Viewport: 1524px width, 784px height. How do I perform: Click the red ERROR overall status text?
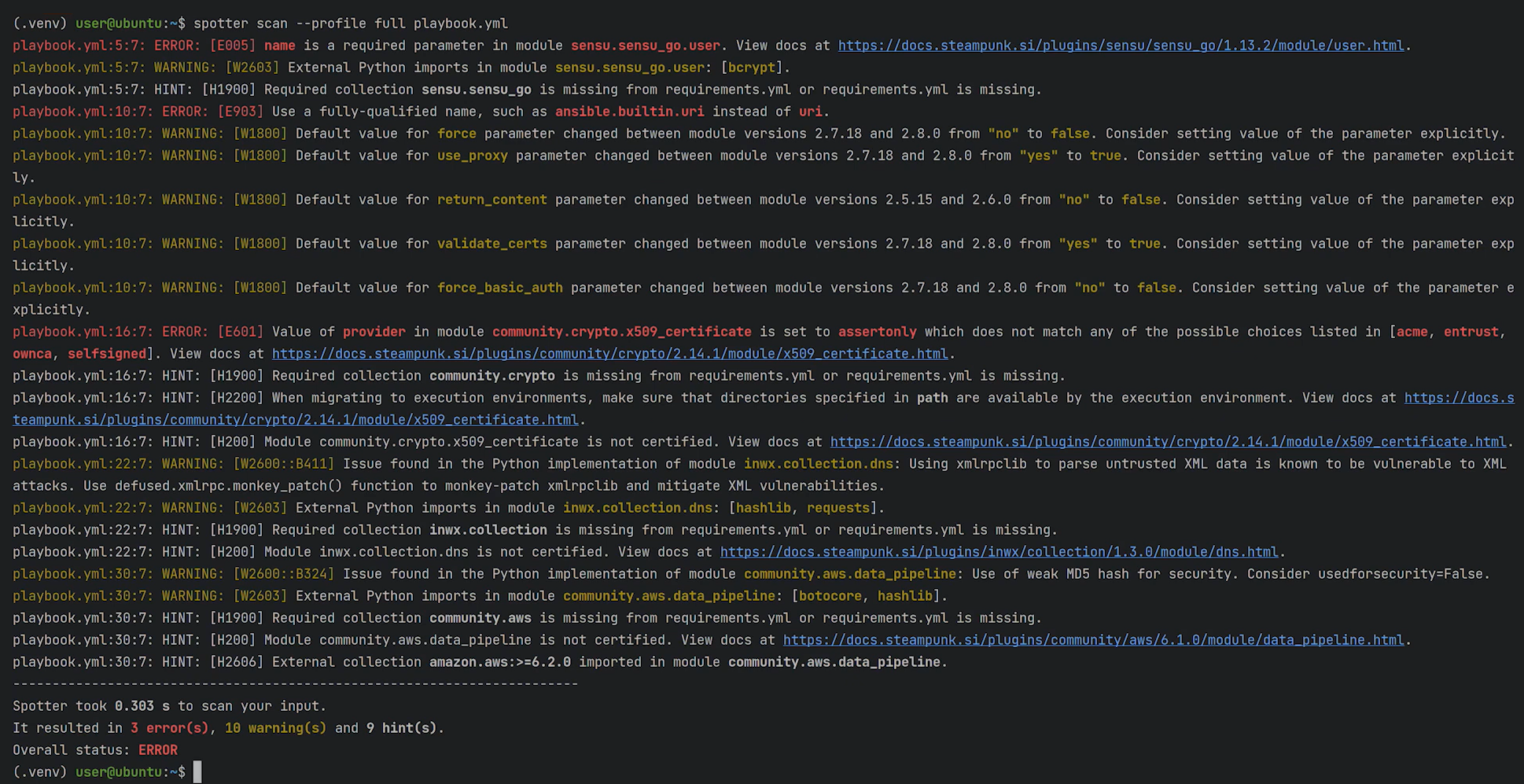point(158,750)
